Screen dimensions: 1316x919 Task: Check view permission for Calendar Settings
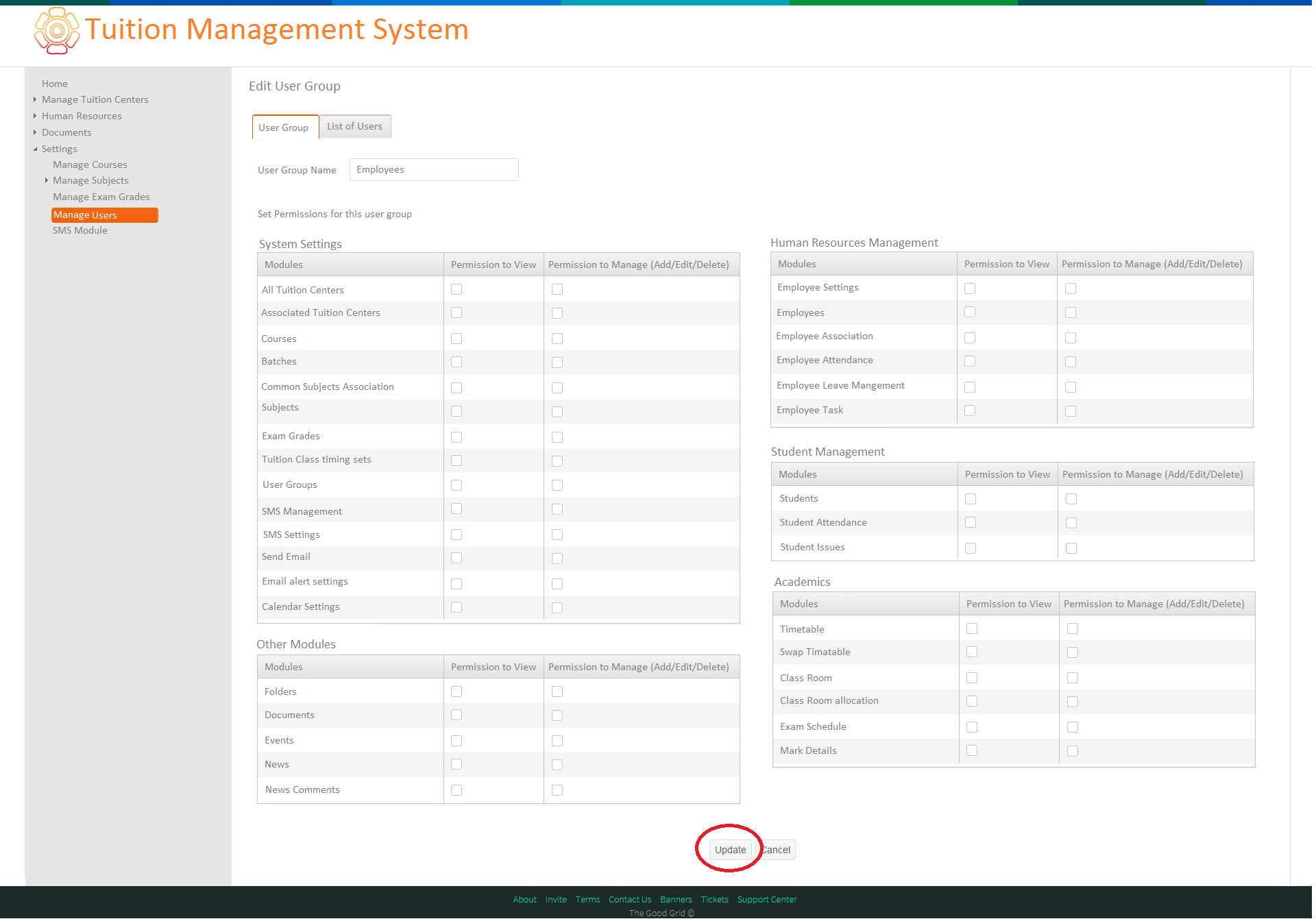point(456,608)
